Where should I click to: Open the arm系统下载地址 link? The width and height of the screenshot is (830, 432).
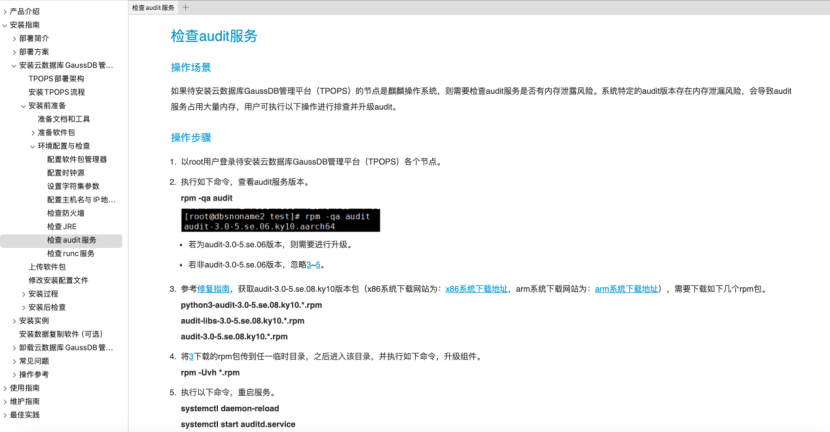pyautogui.click(x=626, y=289)
